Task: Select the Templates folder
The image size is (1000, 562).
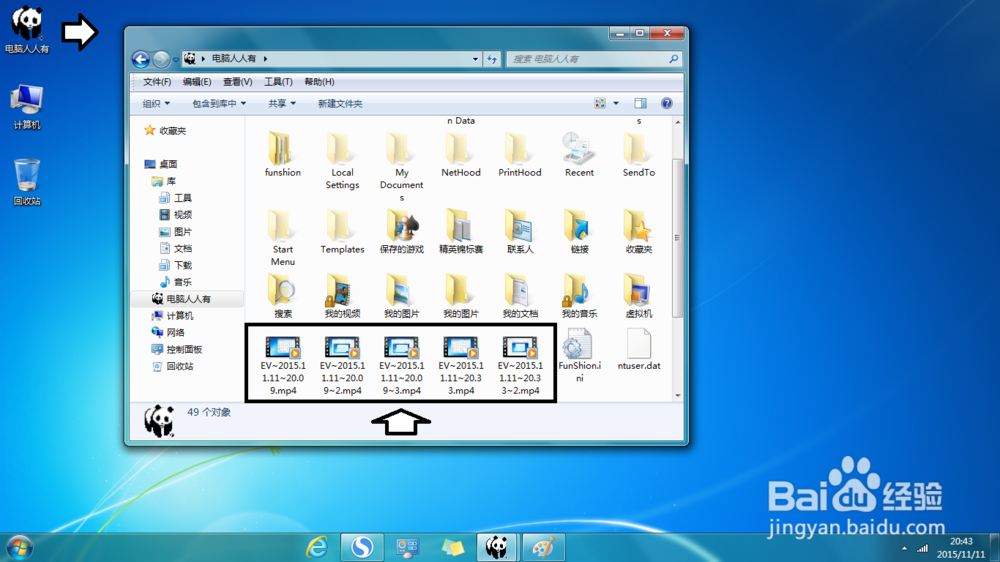Action: pyautogui.click(x=342, y=231)
